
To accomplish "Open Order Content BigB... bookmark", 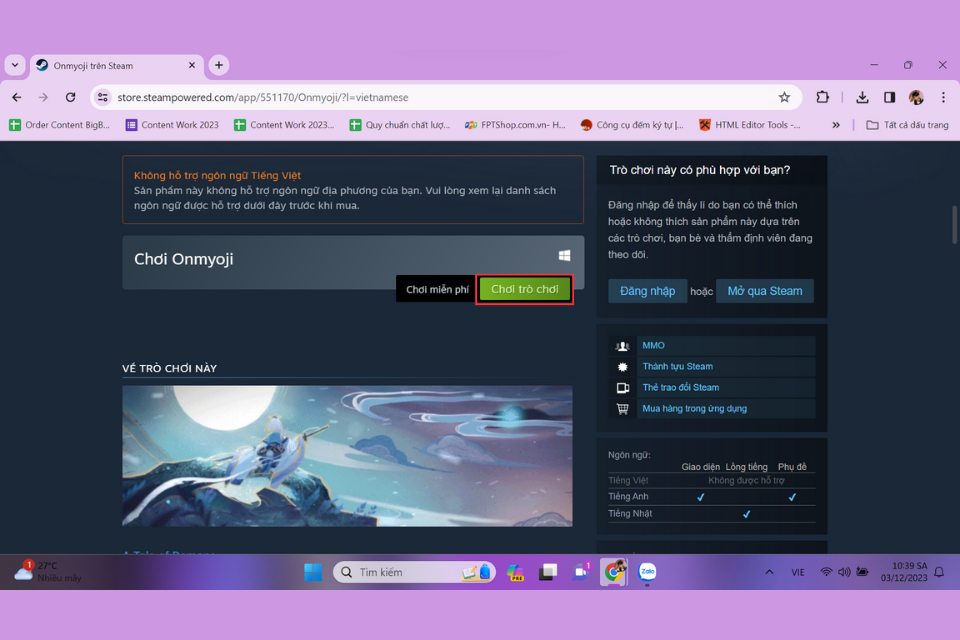I will click(59, 125).
